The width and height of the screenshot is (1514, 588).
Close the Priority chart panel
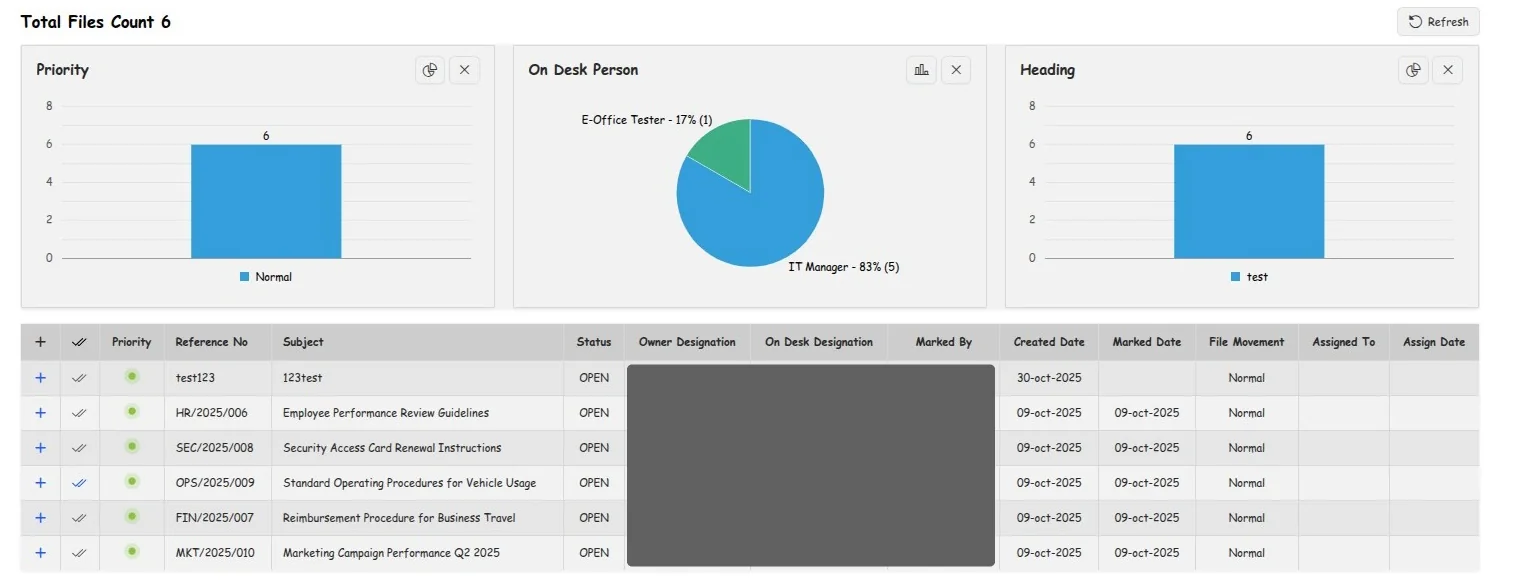(x=464, y=70)
